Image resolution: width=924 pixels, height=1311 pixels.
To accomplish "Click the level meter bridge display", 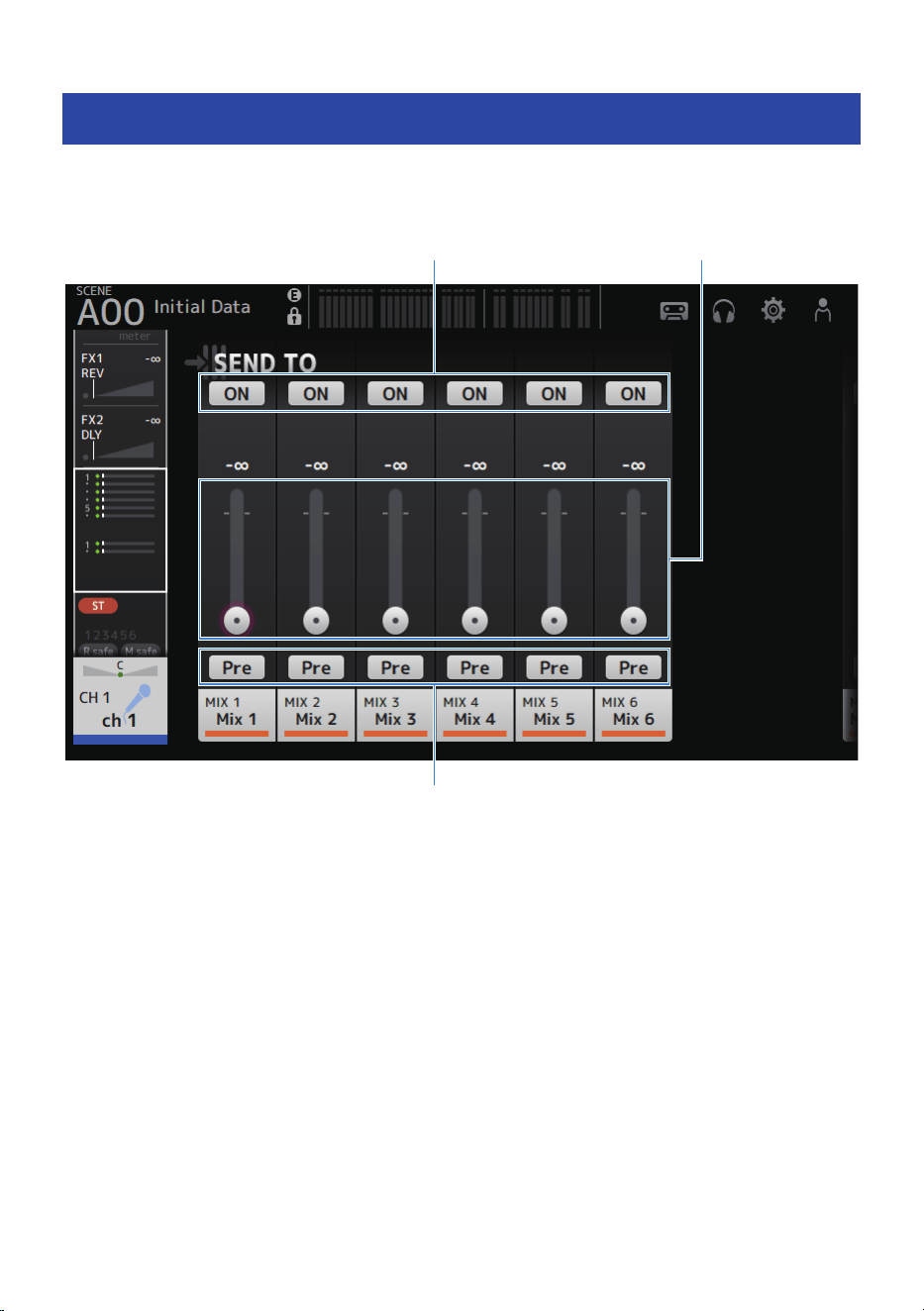I will (455, 307).
